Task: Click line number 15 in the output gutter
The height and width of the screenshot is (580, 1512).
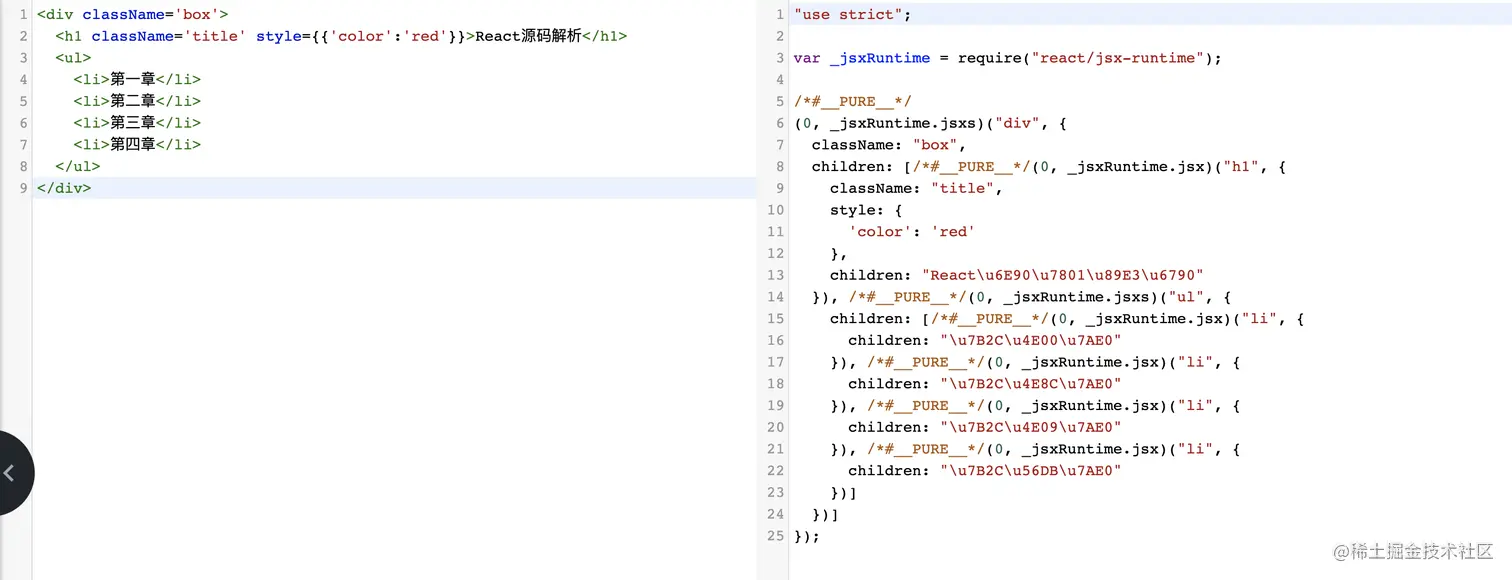Action: click(x=776, y=319)
